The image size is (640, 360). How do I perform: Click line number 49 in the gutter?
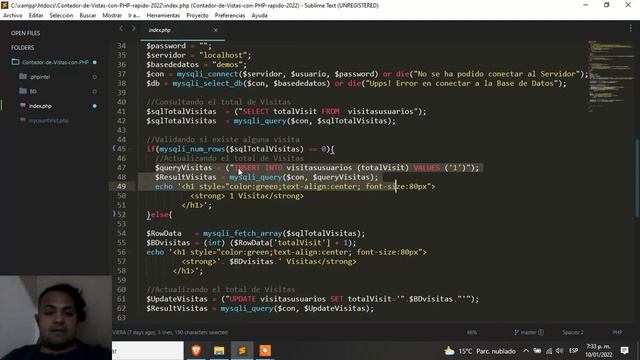[x=121, y=187]
